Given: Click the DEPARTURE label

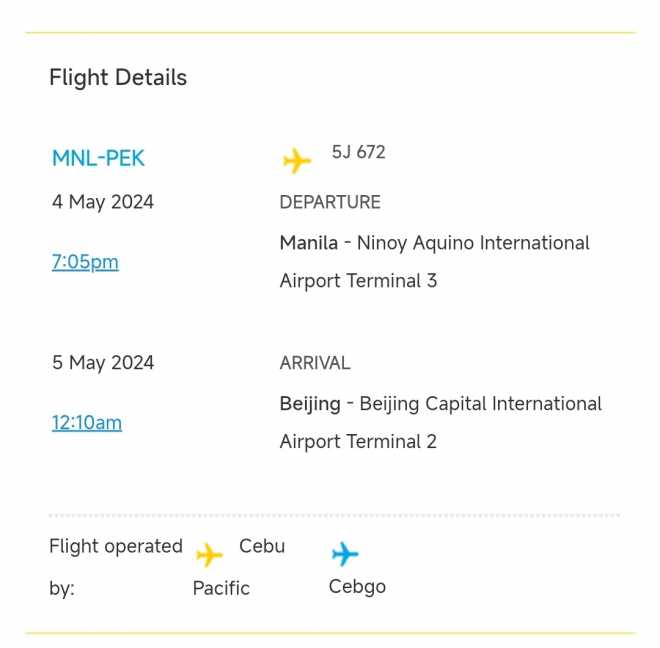Looking at the screenshot, I should 330,202.
